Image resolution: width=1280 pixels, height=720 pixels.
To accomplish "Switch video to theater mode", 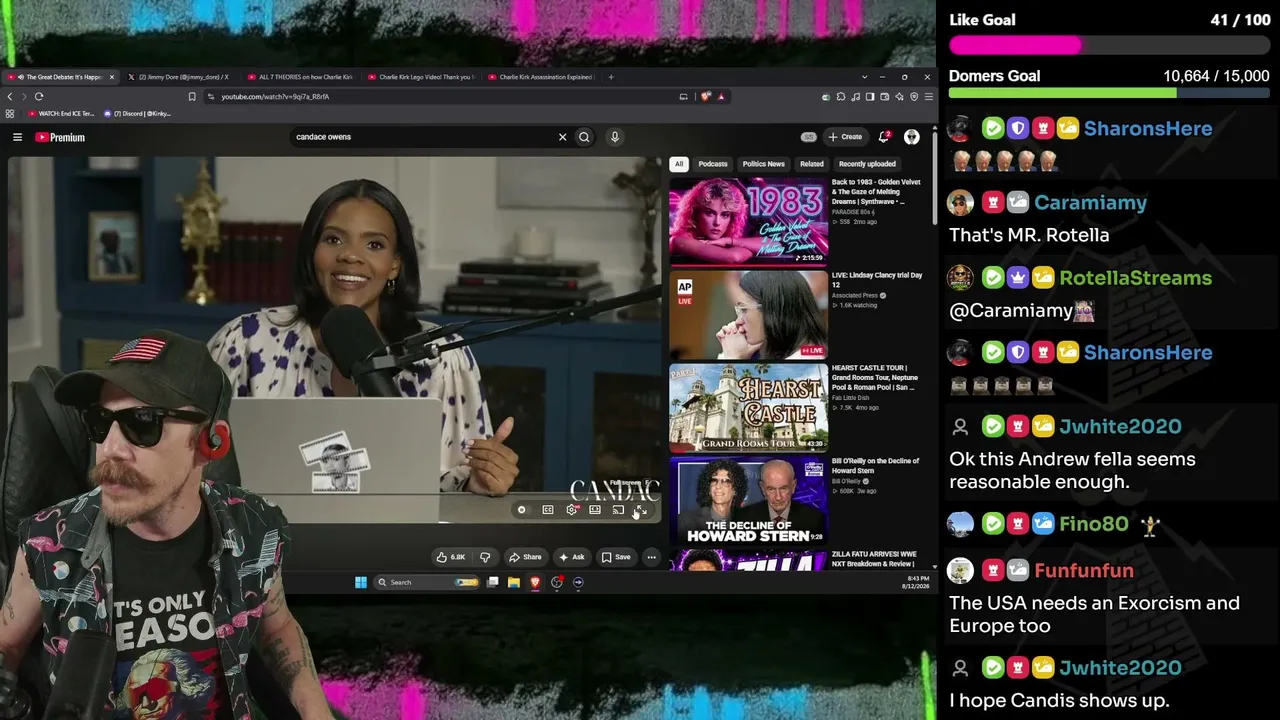I will 595,510.
